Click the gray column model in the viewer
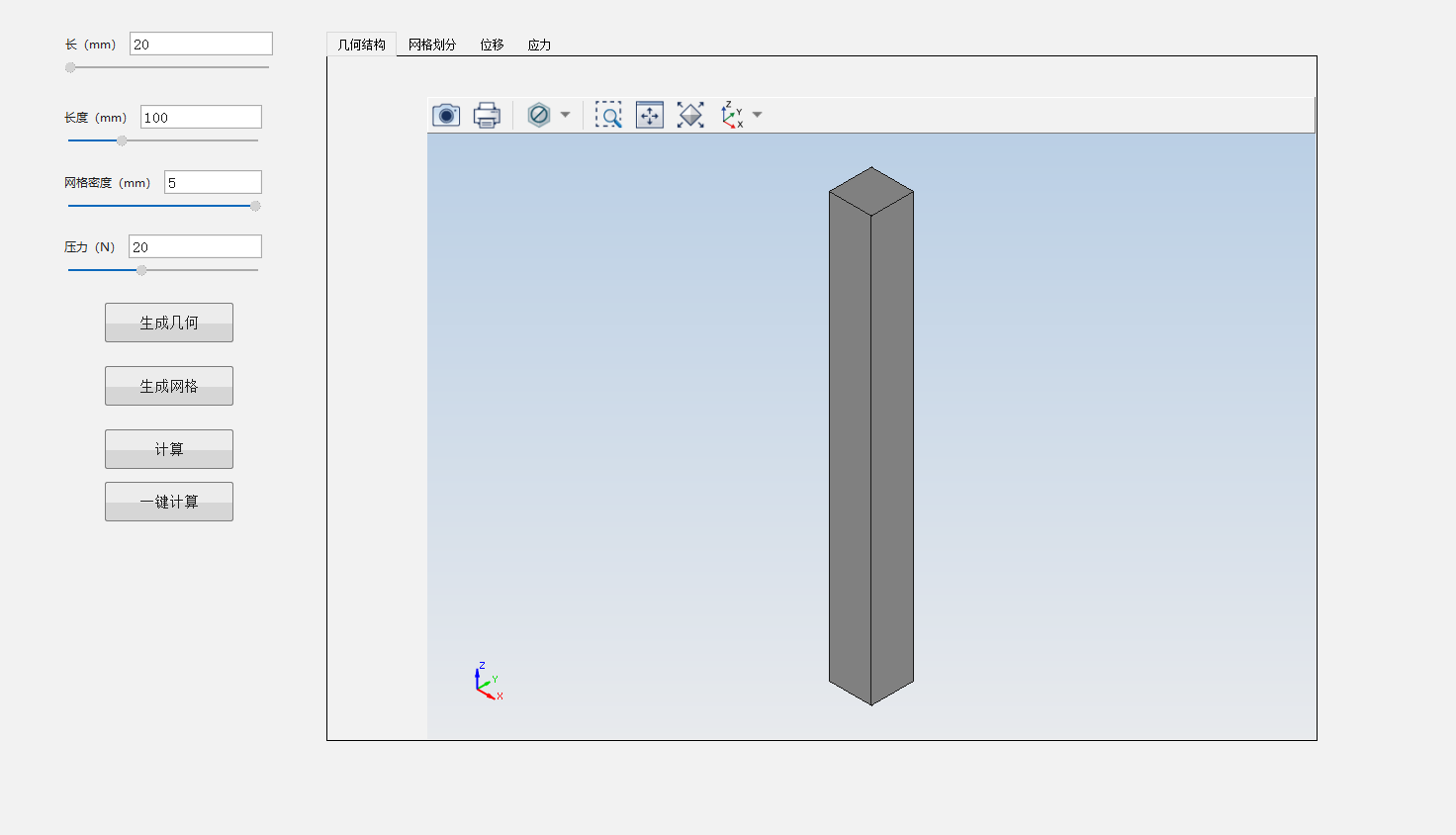The width and height of the screenshot is (1456, 835). (870, 435)
